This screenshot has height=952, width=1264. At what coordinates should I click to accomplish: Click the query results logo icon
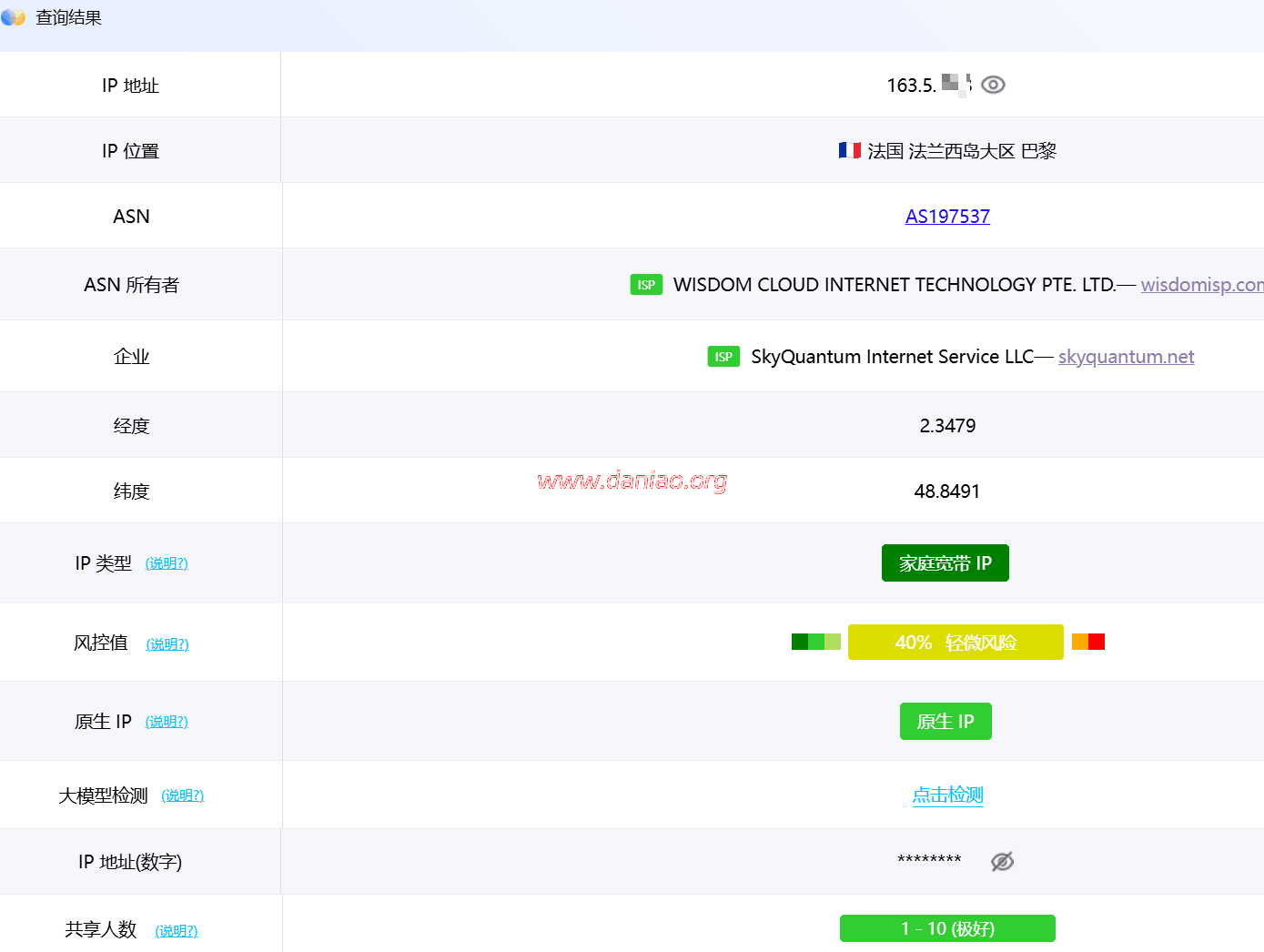pos(13,17)
